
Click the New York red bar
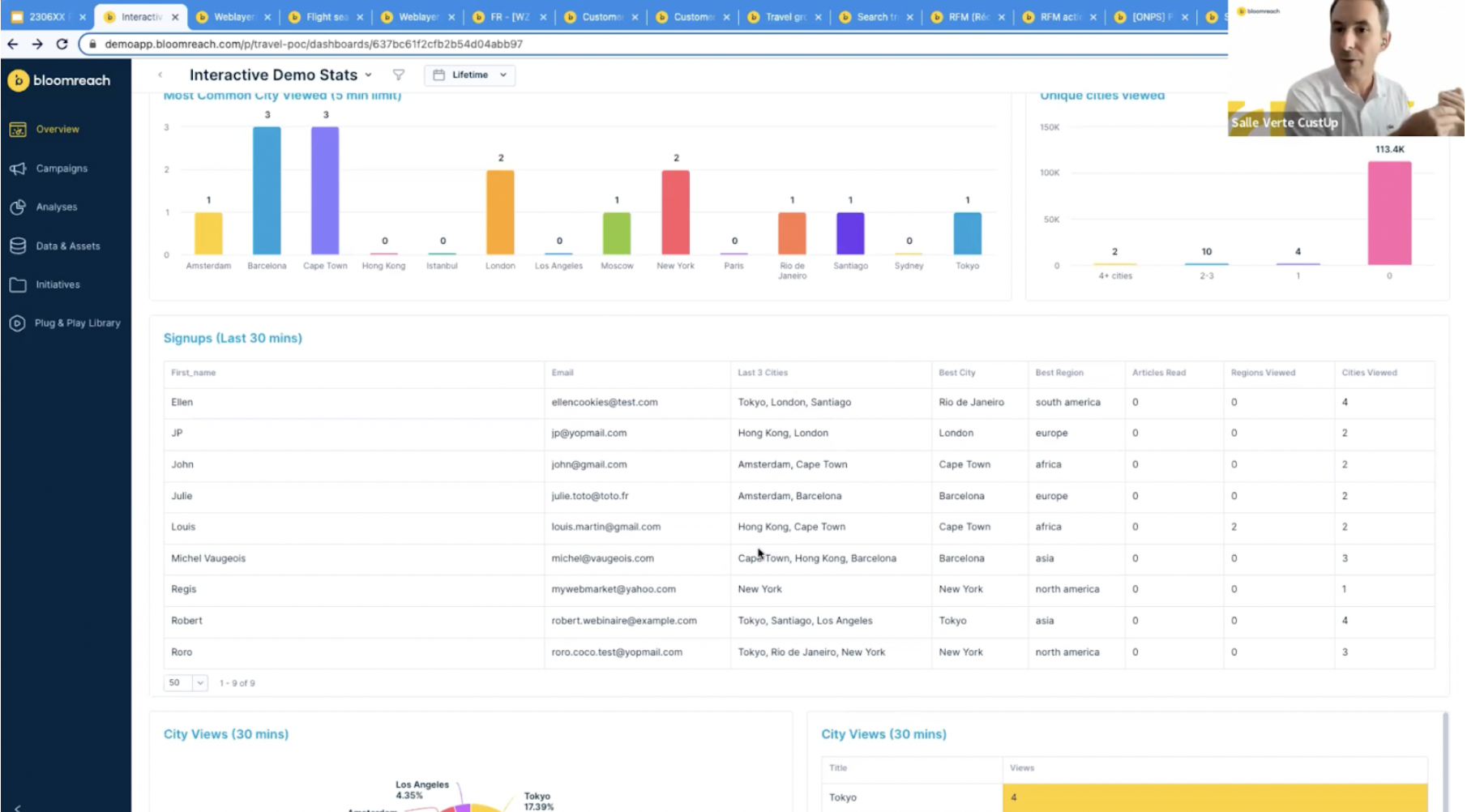(x=675, y=212)
